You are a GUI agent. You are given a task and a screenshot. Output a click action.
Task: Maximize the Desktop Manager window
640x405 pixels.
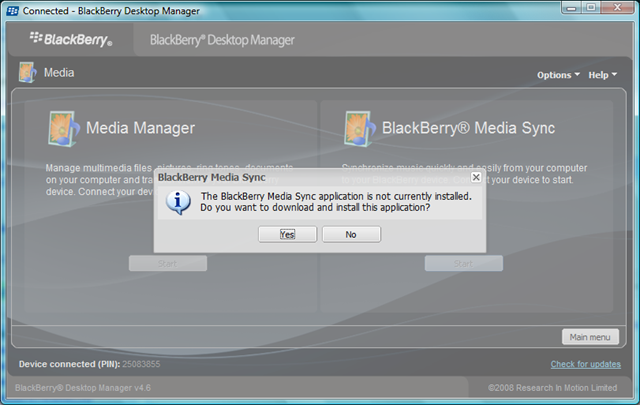pos(591,8)
